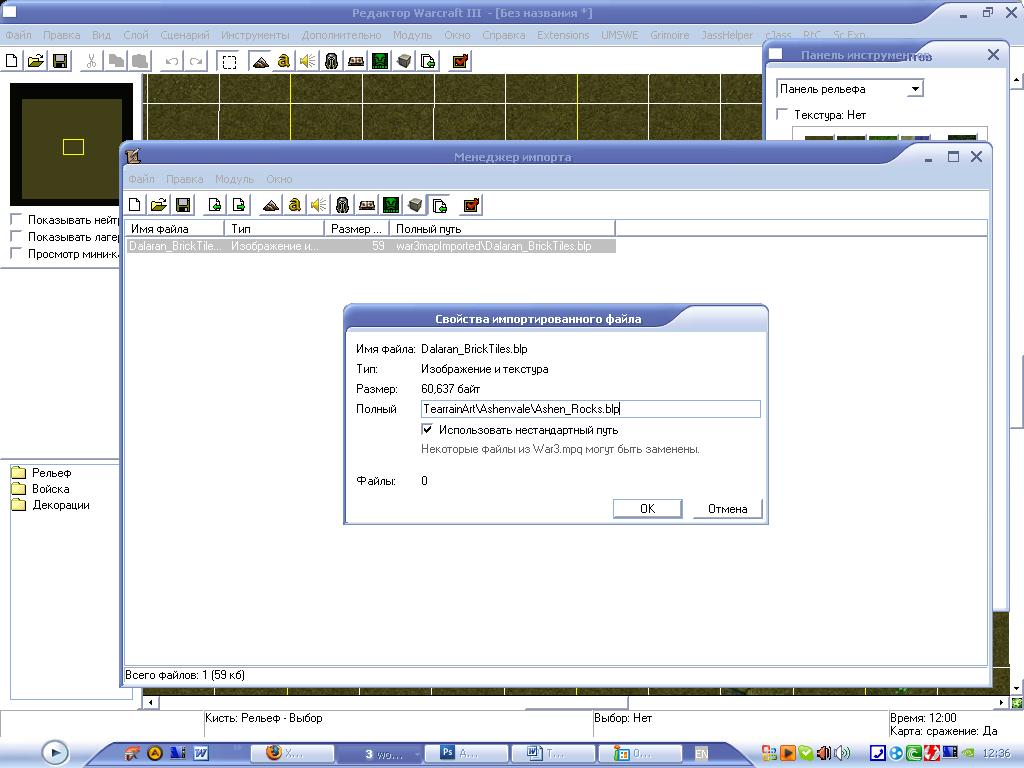
Task: Open Object Editor from main toolbar
Action: 331,62
